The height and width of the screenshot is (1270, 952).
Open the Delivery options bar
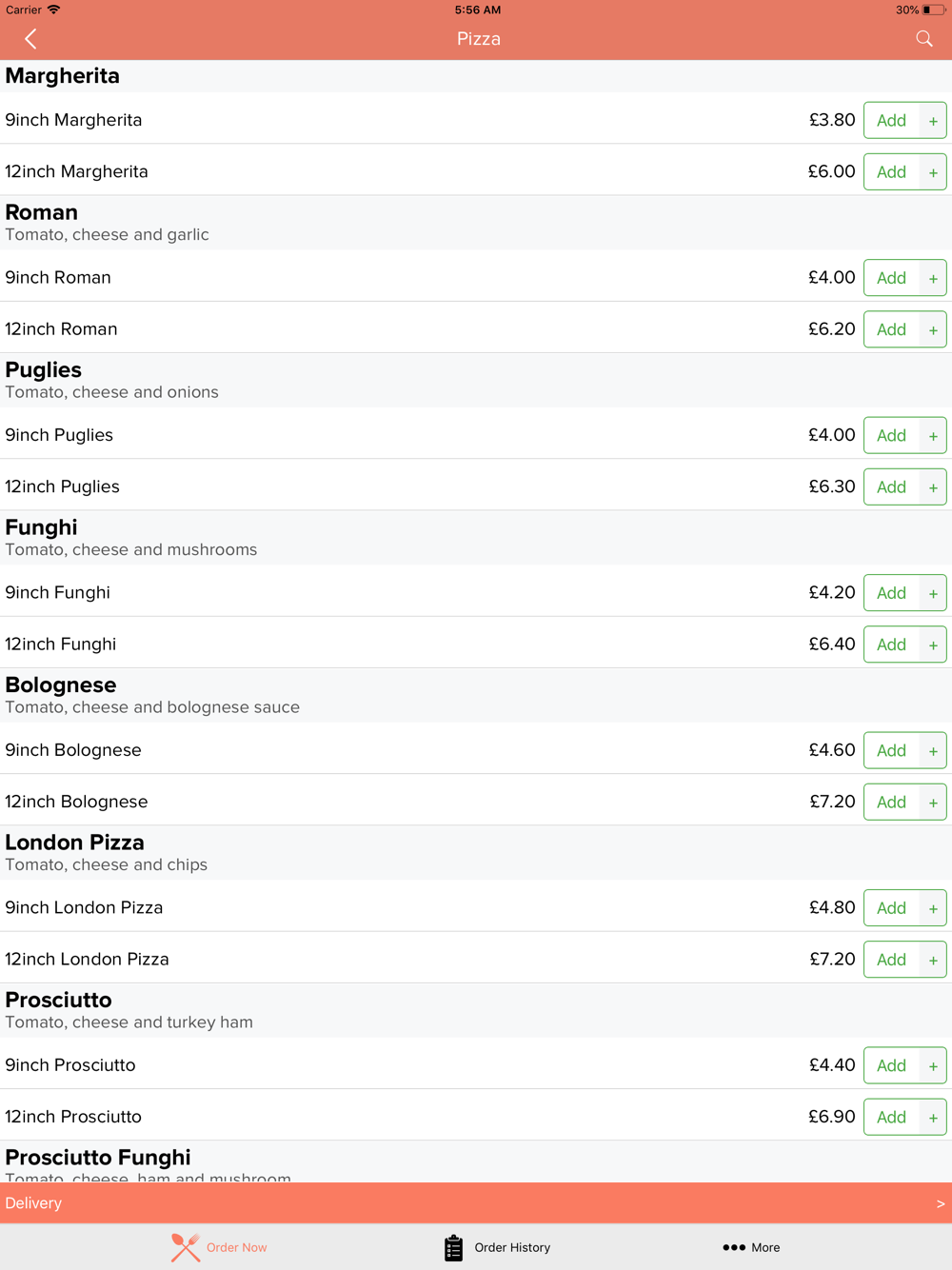pyautogui.click(x=476, y=1203)
